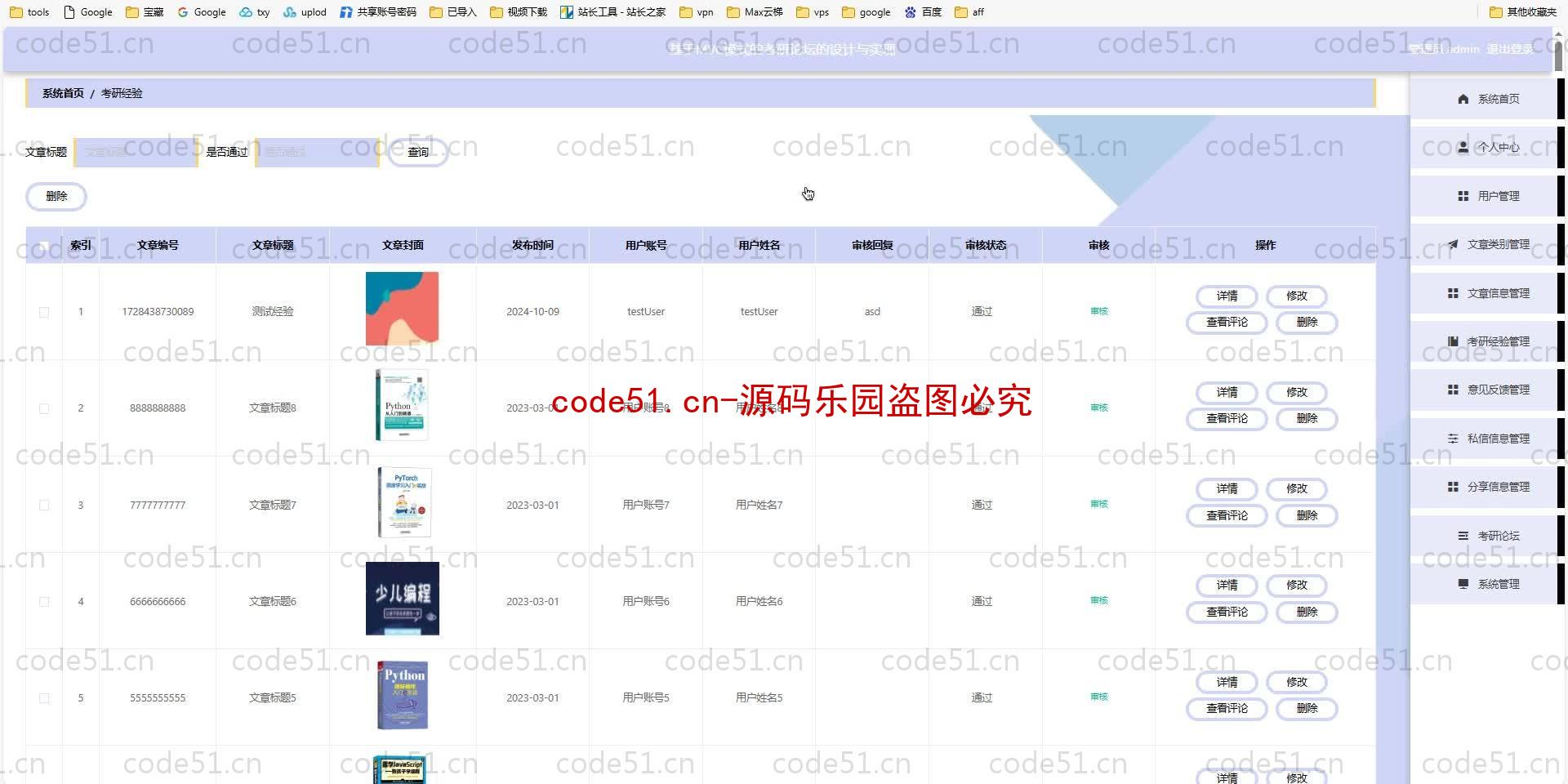Viewport: 1568px width, 784px height.
Task: Click the grid icon beside 文章信息管理
Action: [x=1453, y=293]
